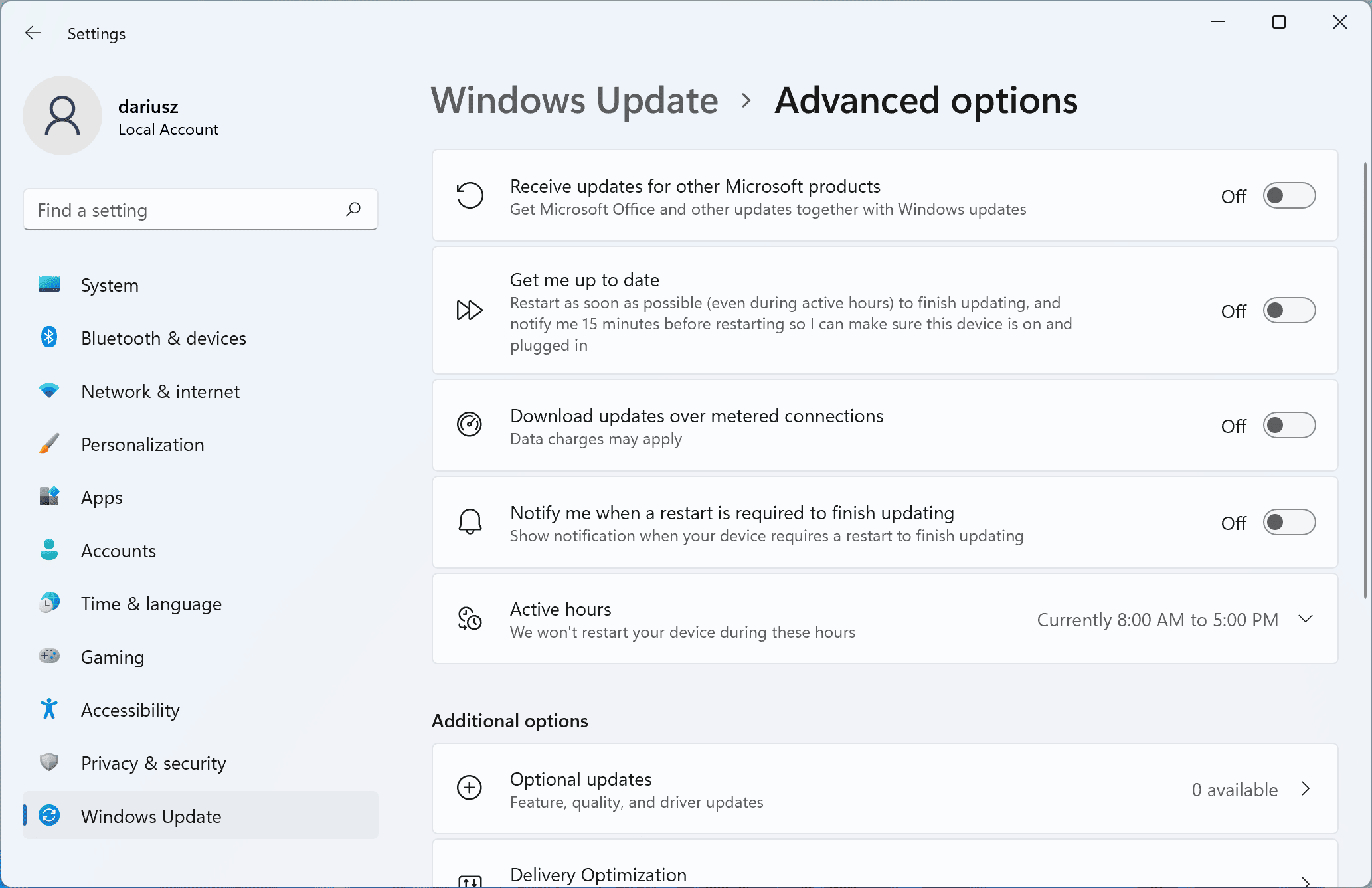This screenshot has height=888, width=1372.
Task: Select Windows Update in sidebar
Action: point(200,816)
